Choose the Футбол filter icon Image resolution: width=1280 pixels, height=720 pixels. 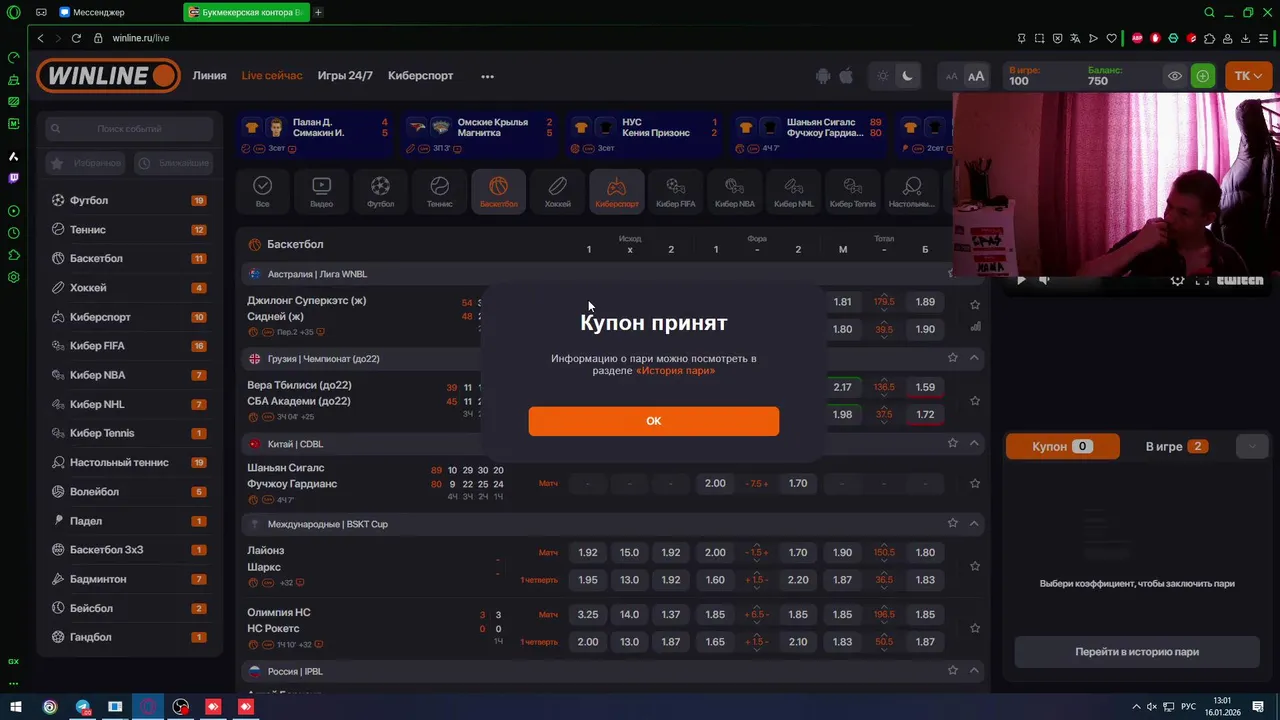click(380, 191)
